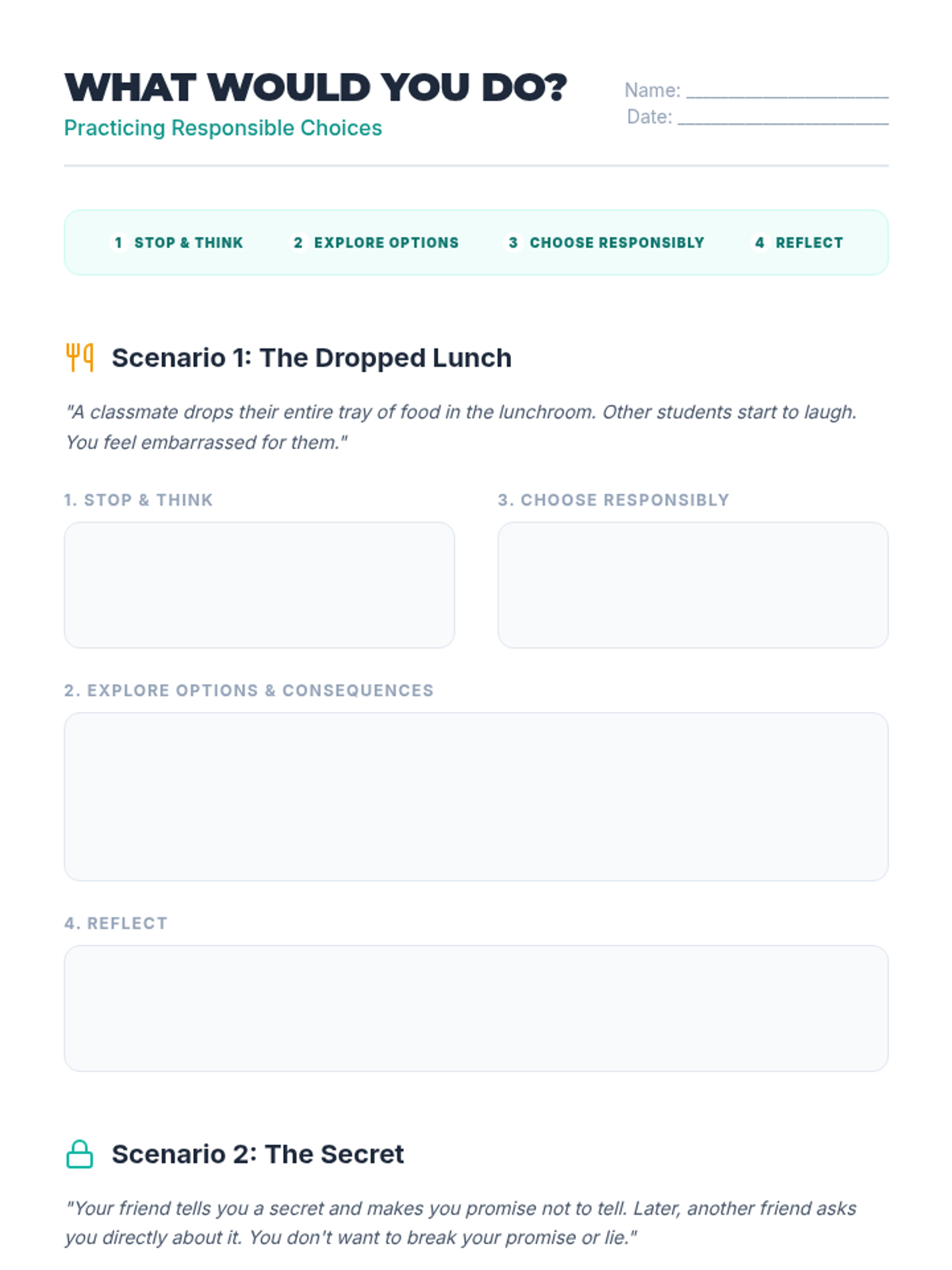This screenshot has width=952, height=1270.
Task: Select the Reflect step in the banner
Action: coord(809,243)
